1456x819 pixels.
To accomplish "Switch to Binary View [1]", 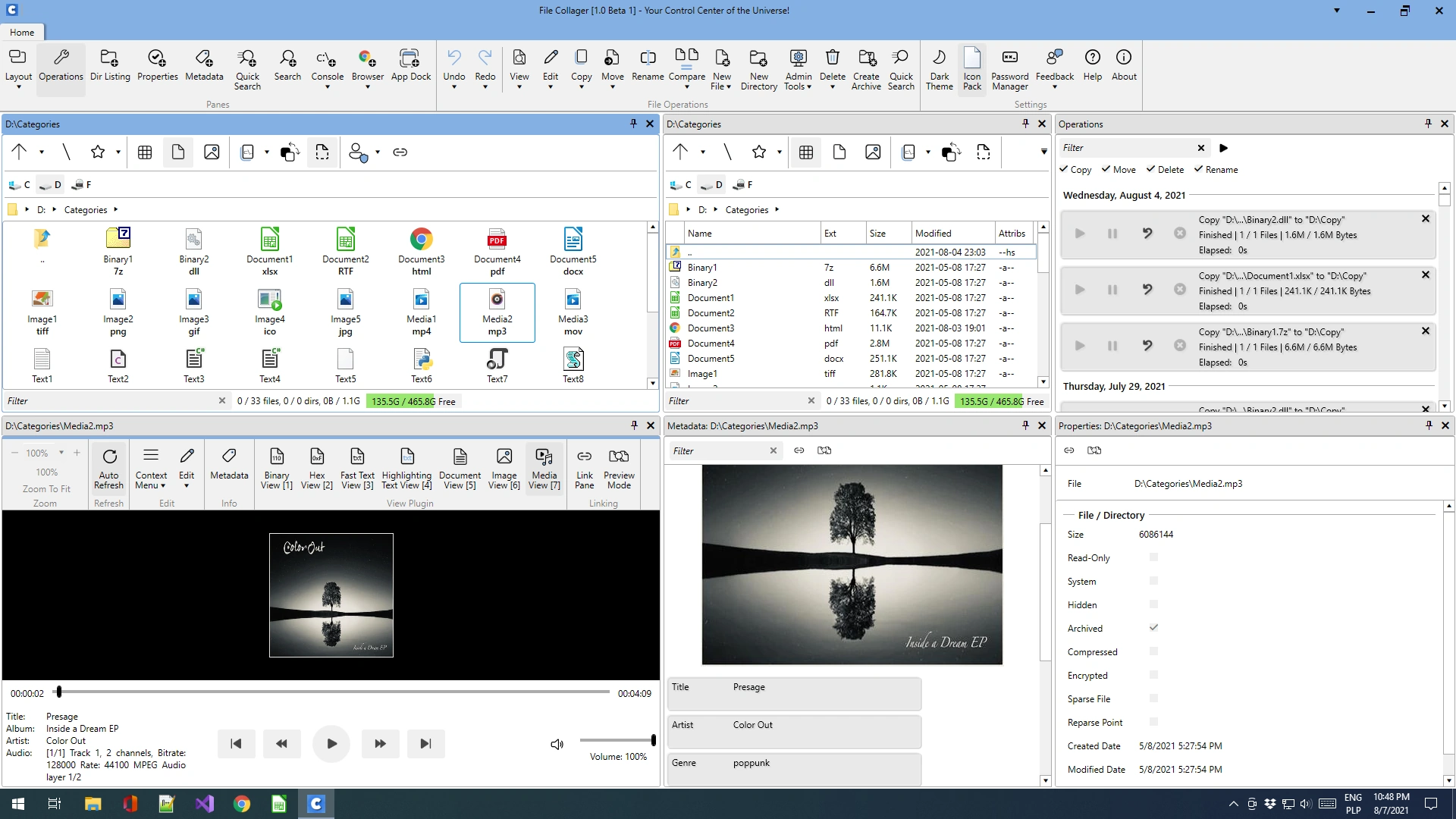I will tap(276, 468).
